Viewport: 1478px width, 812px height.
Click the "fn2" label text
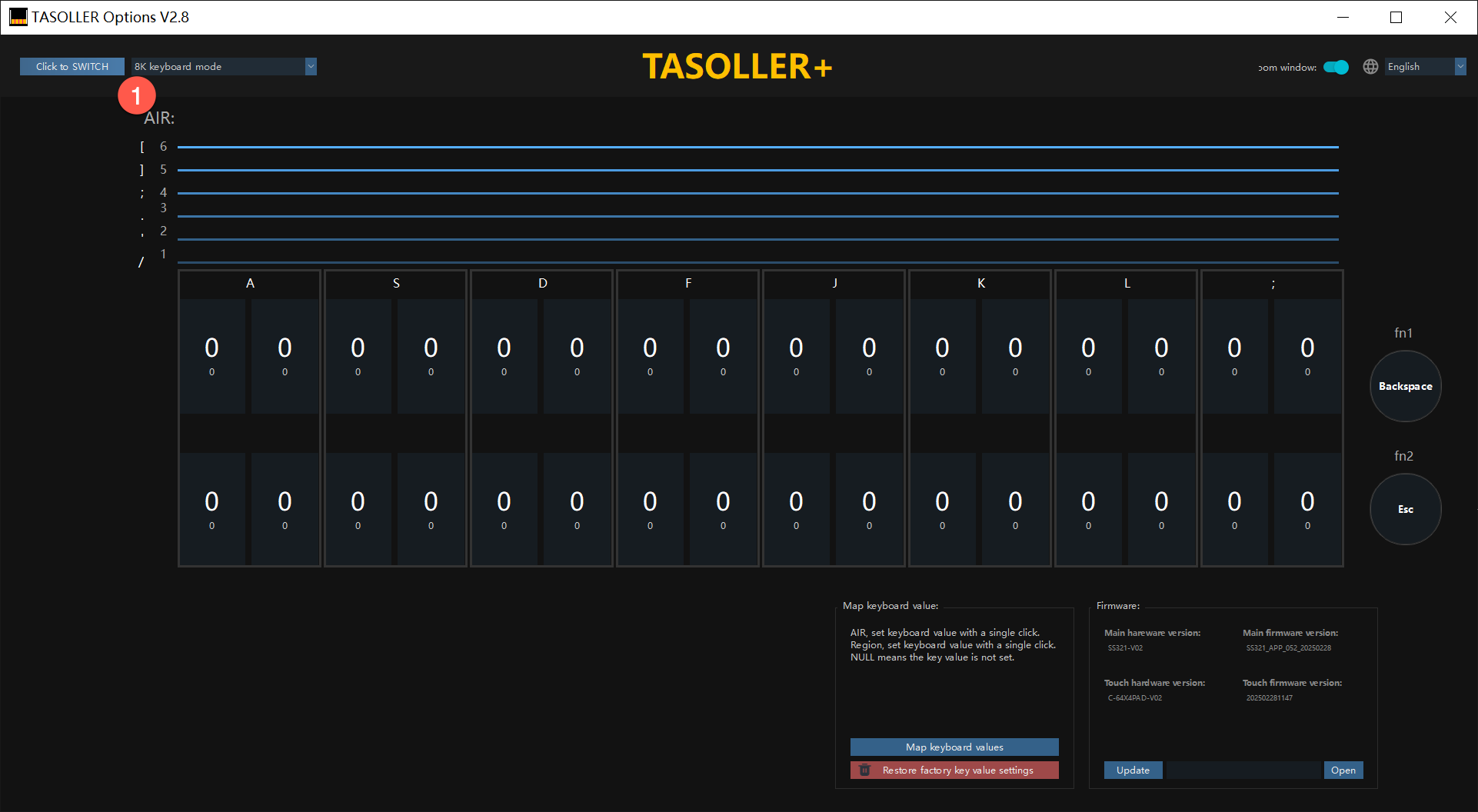pos(1403,456)
